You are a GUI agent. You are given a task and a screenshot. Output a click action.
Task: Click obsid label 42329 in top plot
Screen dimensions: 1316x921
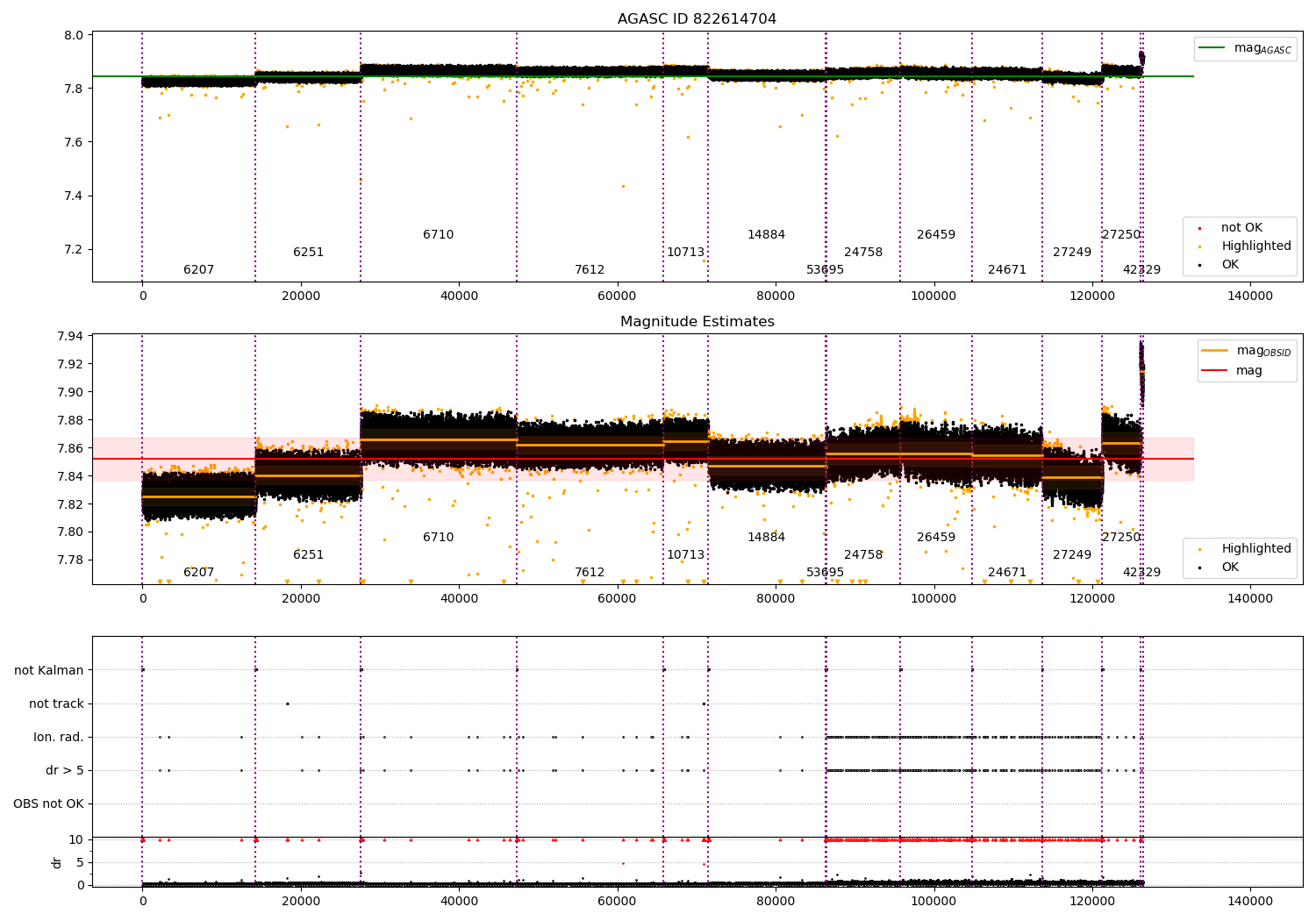[x=1141, y=270]
